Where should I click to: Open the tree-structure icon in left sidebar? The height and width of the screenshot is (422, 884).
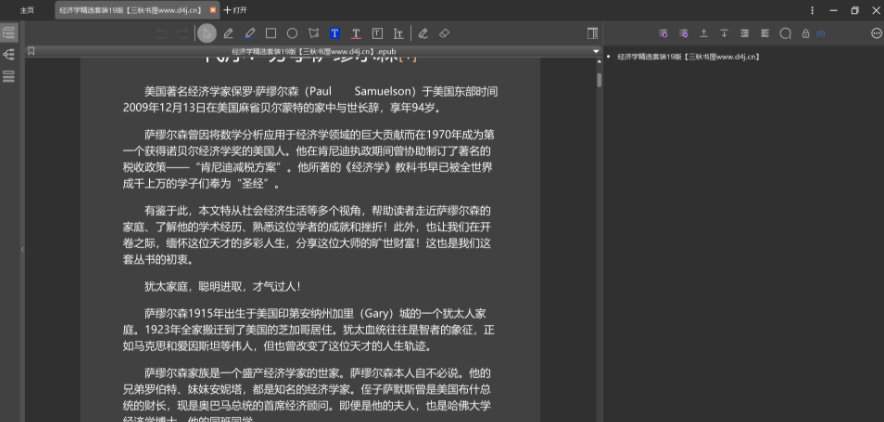coord(8,55)
